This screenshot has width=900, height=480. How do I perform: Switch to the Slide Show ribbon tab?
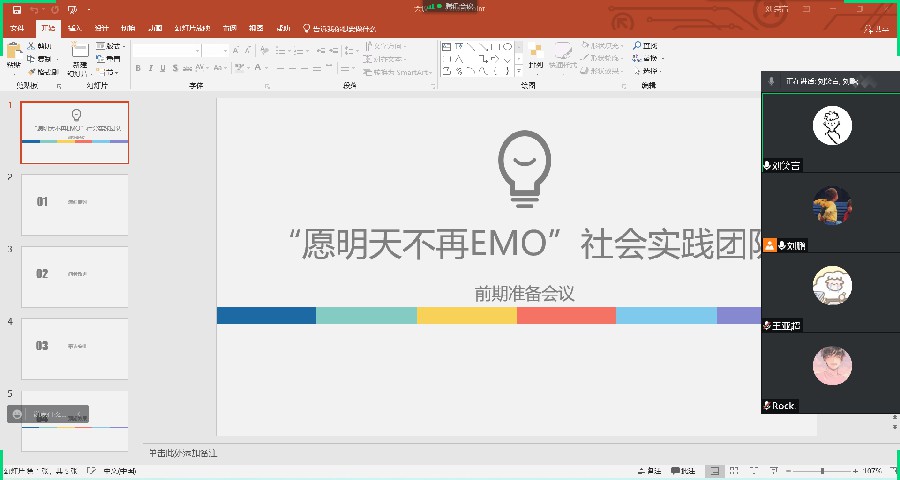[x=193, y=28]
